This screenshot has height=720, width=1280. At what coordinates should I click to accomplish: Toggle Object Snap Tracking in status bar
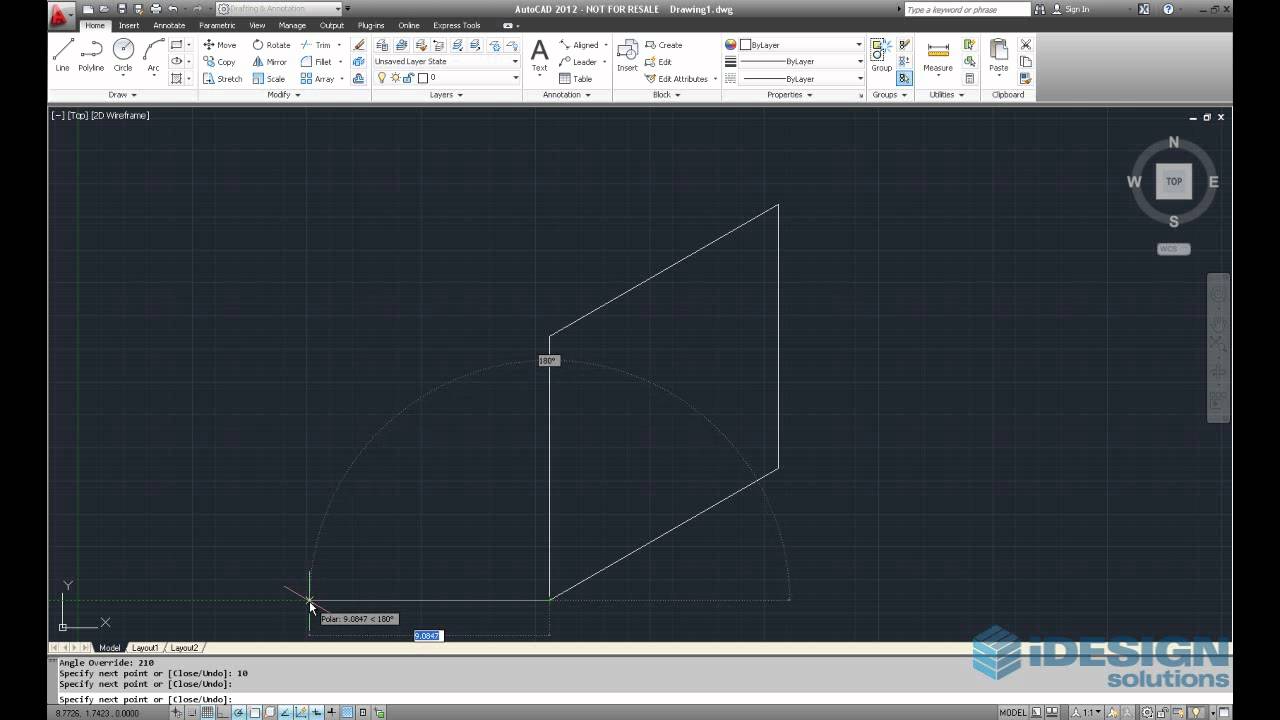point(285,713)
